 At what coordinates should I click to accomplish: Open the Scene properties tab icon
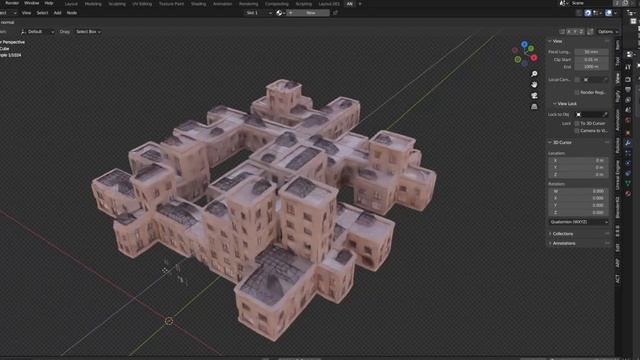pyautogui.click(x=628, y=110)
